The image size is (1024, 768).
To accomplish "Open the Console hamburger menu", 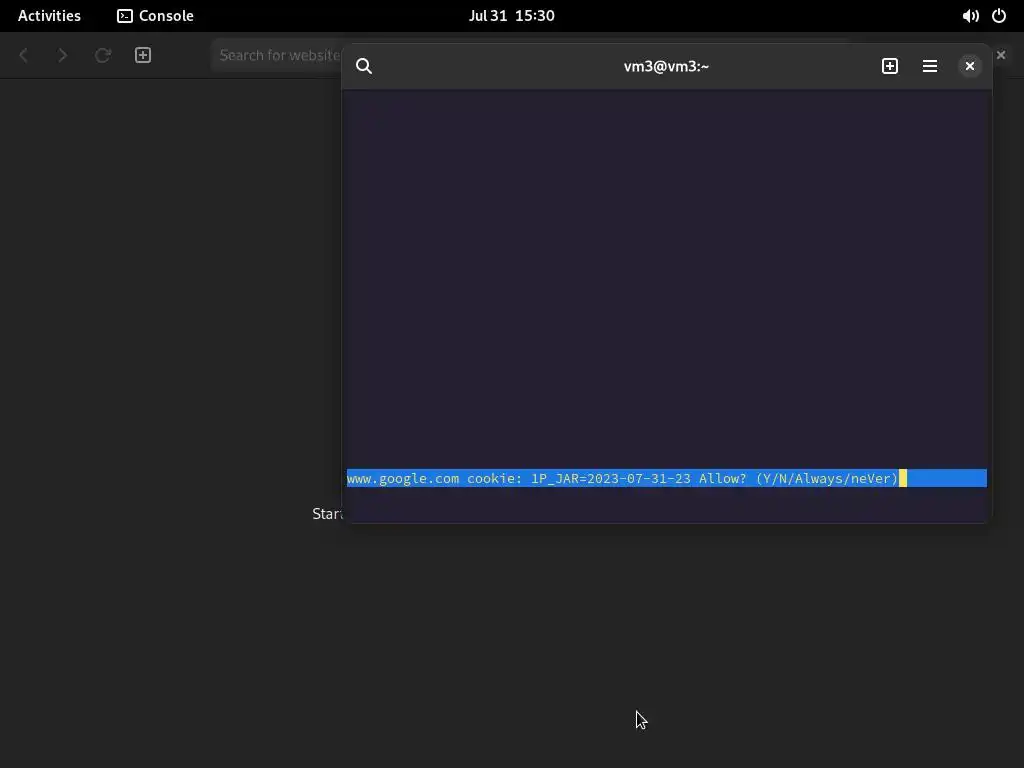I will [930, 66].
